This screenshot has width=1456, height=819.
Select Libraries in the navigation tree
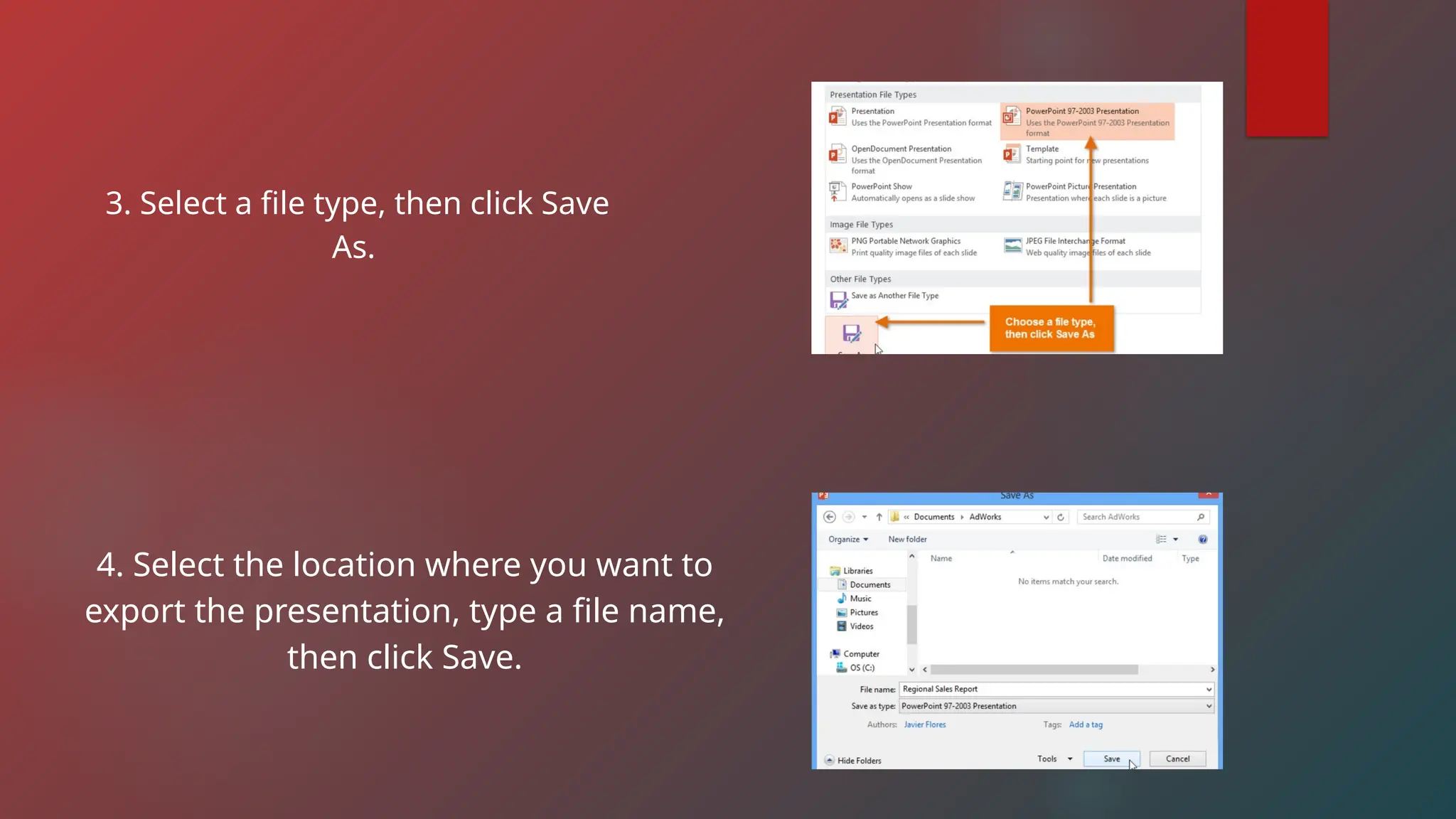(x=852, y=571)
